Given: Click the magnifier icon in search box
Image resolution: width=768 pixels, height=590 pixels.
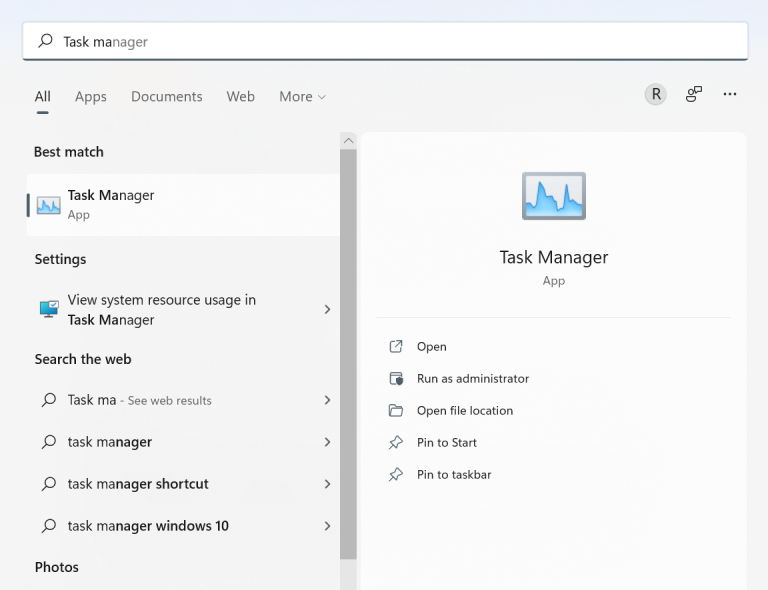Looking at the screenshot, I should 46,41.
